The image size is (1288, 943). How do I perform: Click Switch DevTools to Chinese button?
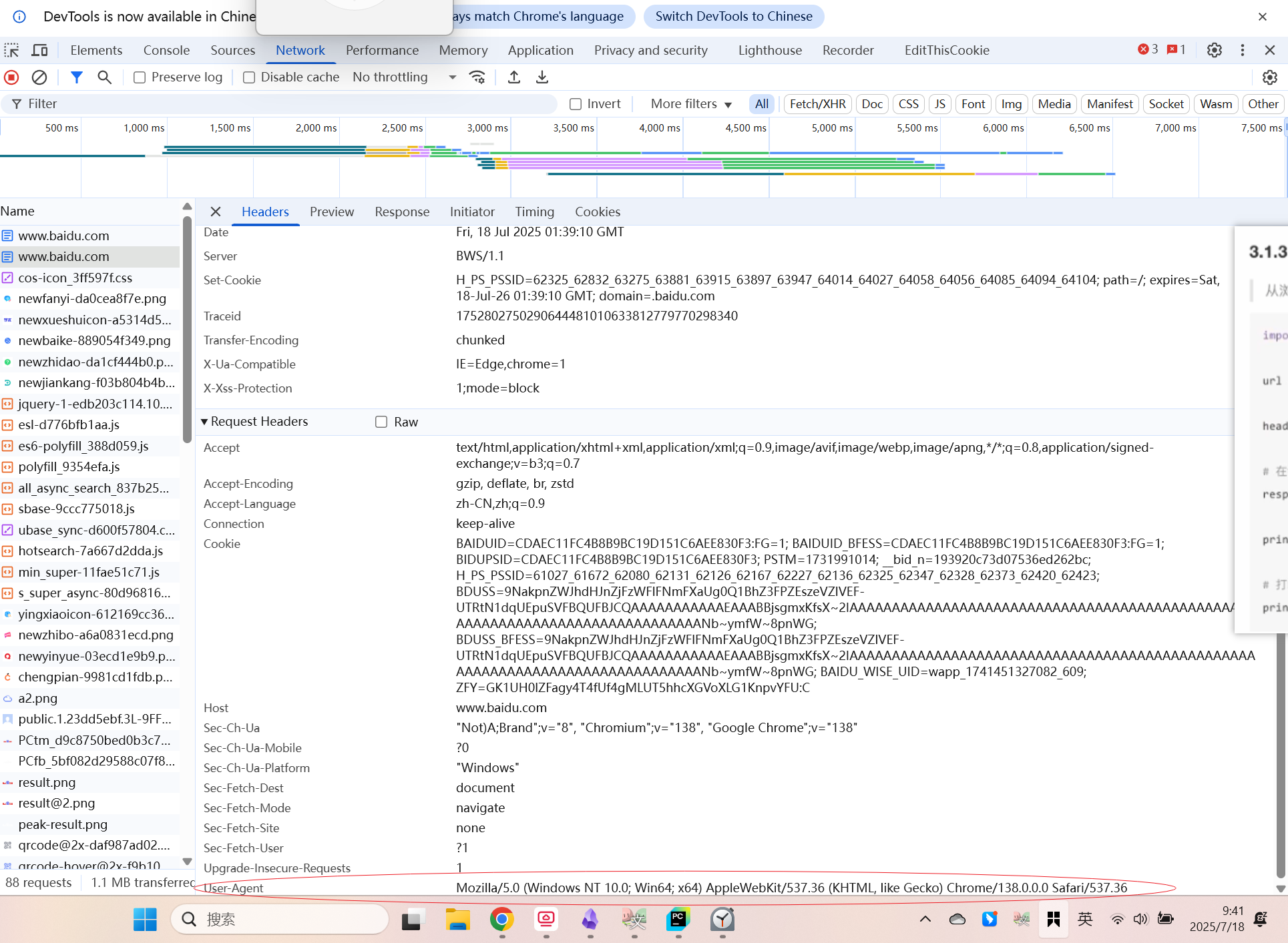[733, 17]
